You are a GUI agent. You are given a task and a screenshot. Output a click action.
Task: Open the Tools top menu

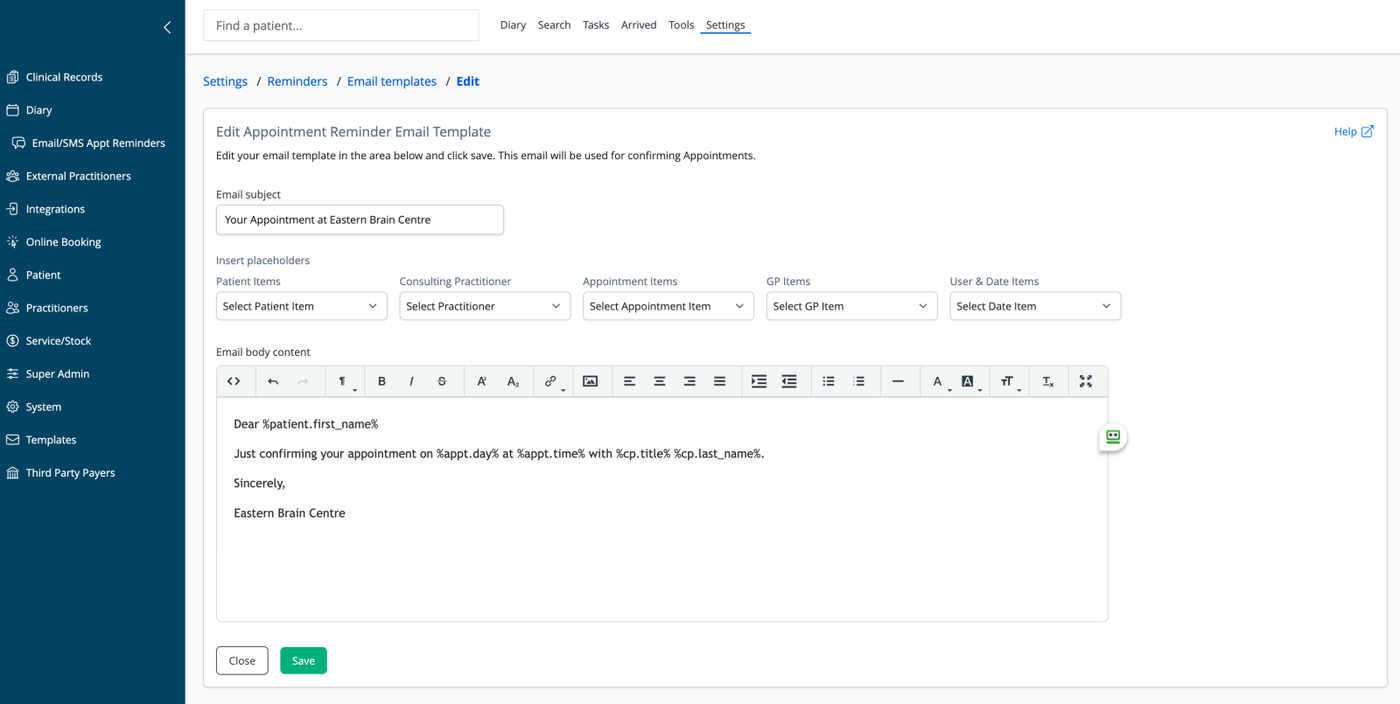pyautogui.click(x=681, y=25)
